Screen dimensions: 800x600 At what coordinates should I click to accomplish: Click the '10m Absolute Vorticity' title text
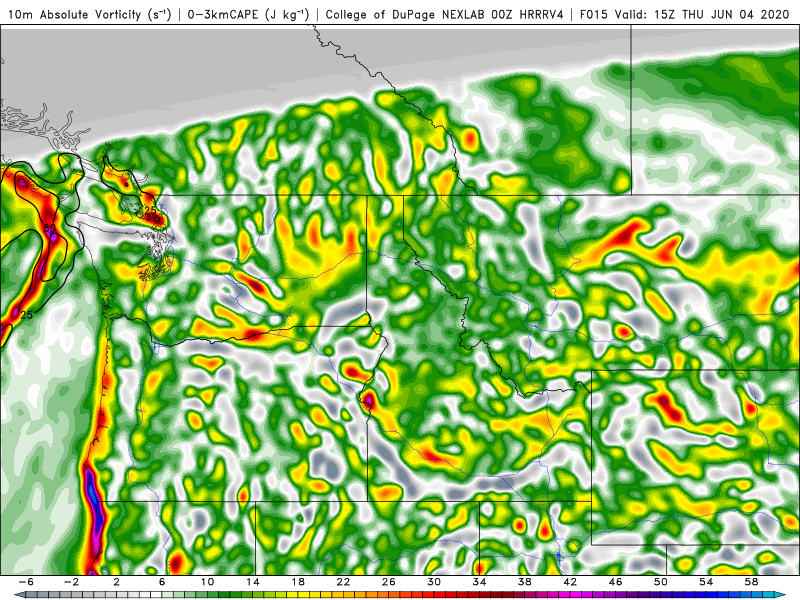pos(73,14)
